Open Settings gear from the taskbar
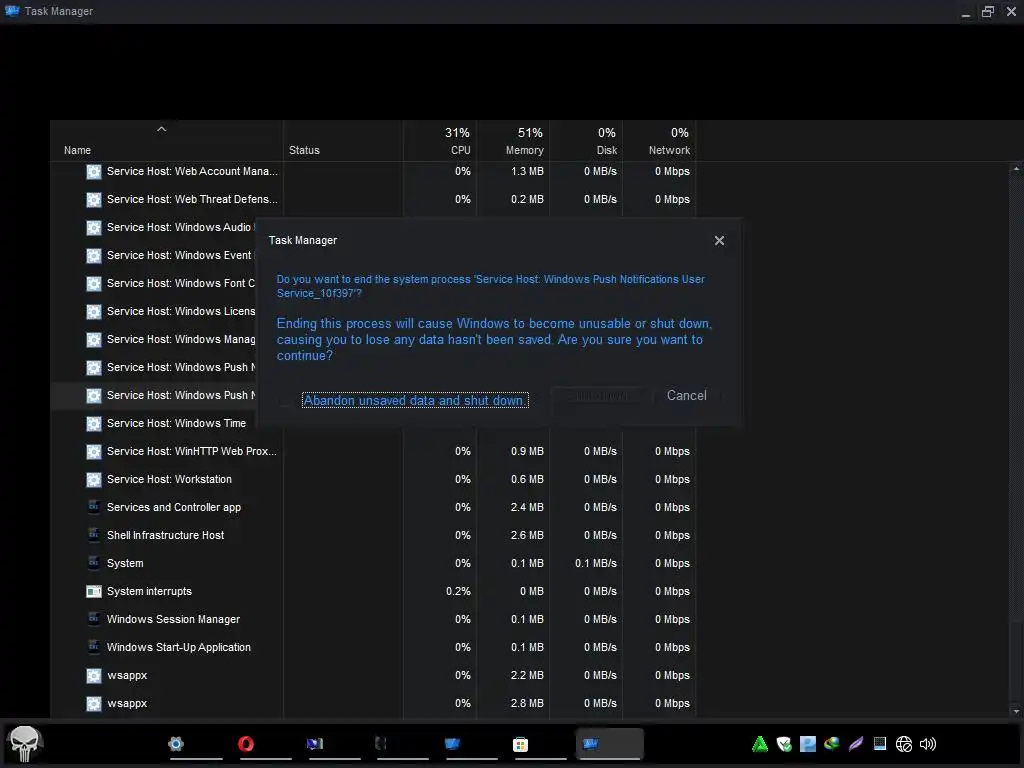Image resolution: width=1024 pixels, height=768 pixels. click(176, 744)
